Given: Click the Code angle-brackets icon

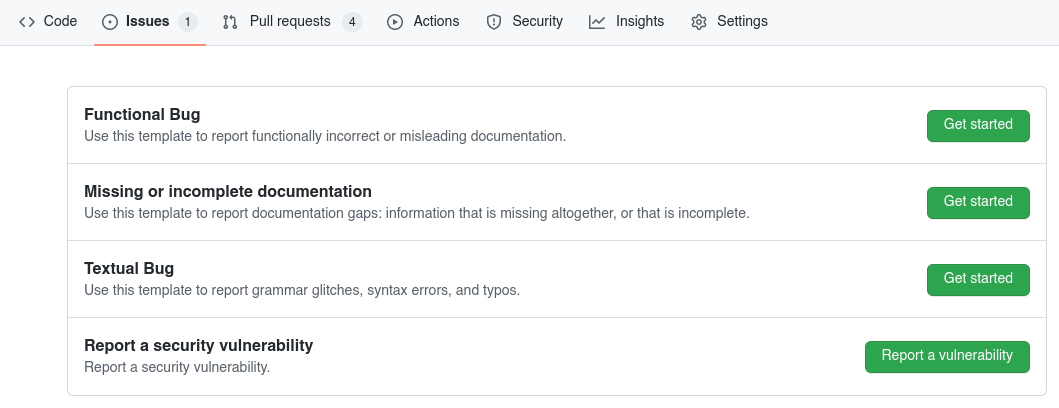Looking at the screenshot, I should [27, 21].
